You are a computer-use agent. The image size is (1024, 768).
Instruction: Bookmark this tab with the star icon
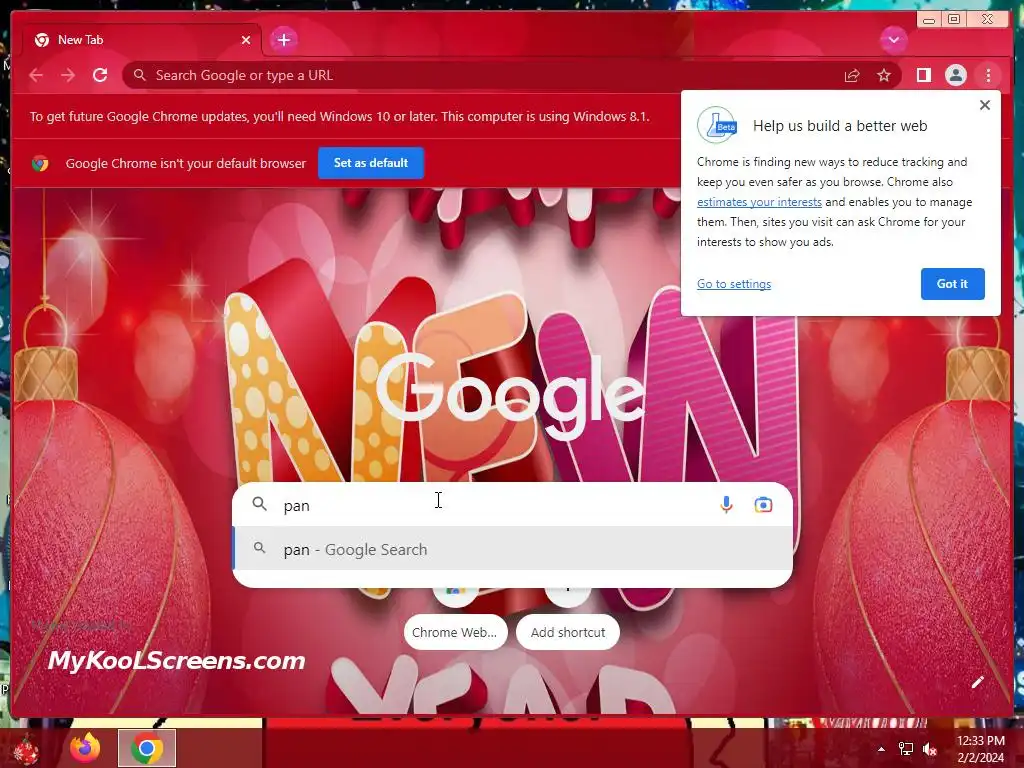pos(884,76)
